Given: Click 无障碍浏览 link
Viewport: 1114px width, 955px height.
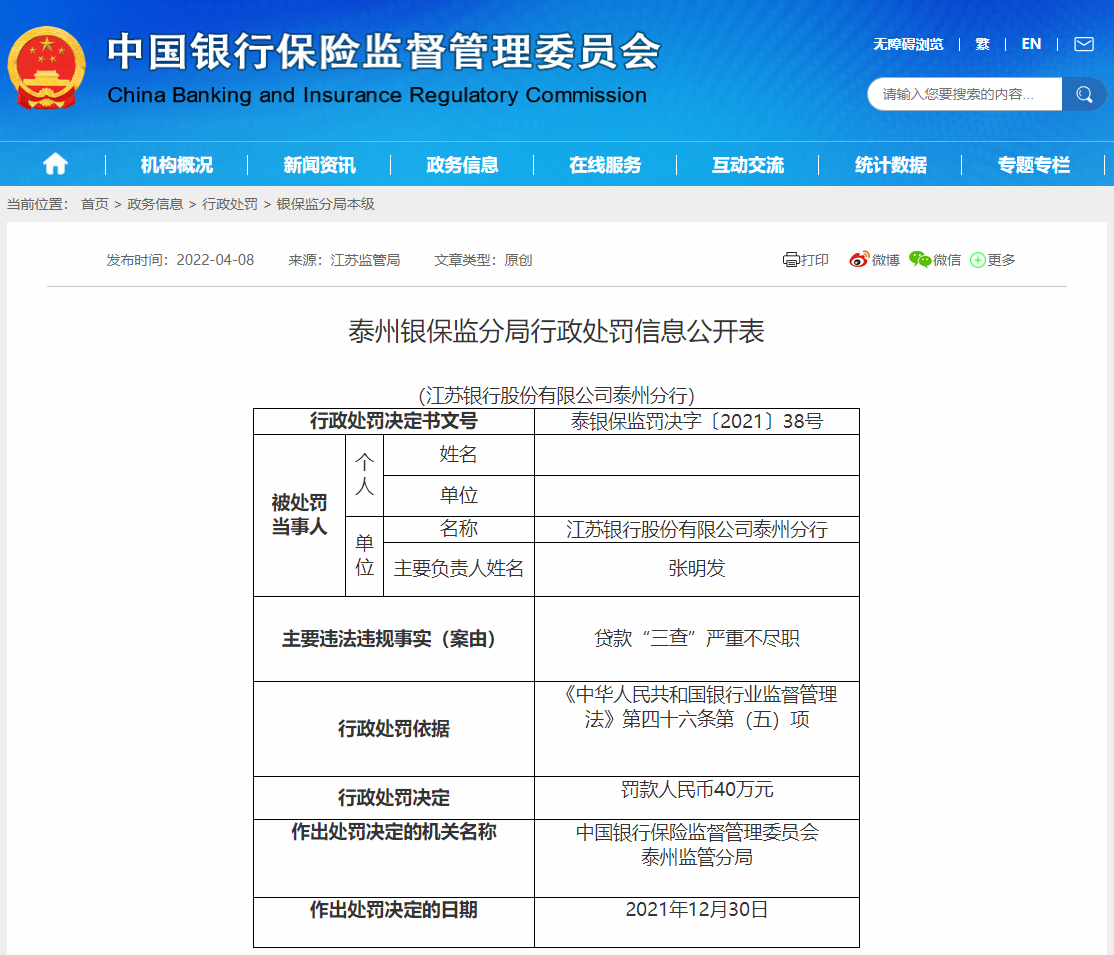Looking at the screenshot, I should tap(908, 44).
